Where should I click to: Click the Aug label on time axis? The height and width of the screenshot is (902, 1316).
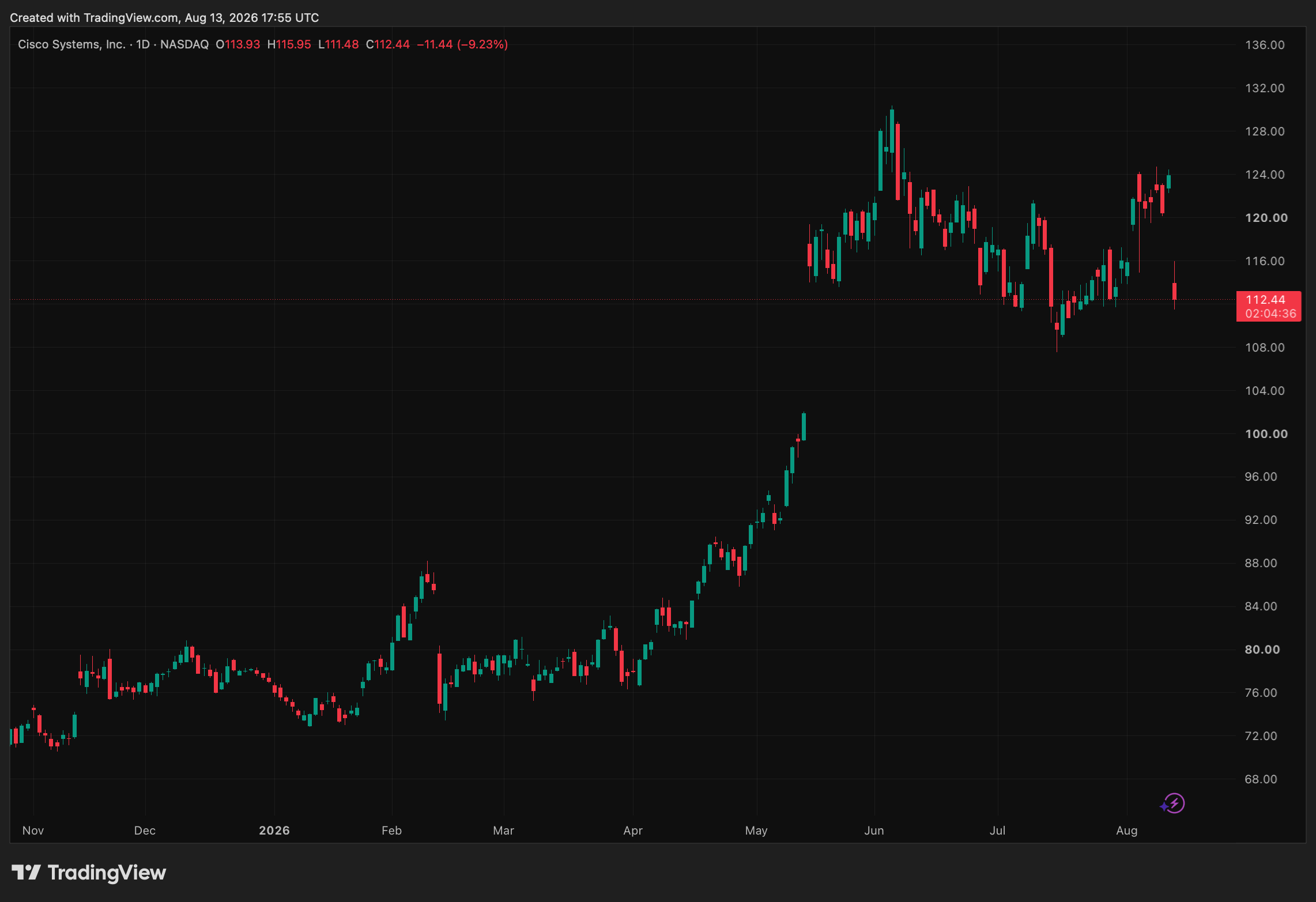point(1127,831)
